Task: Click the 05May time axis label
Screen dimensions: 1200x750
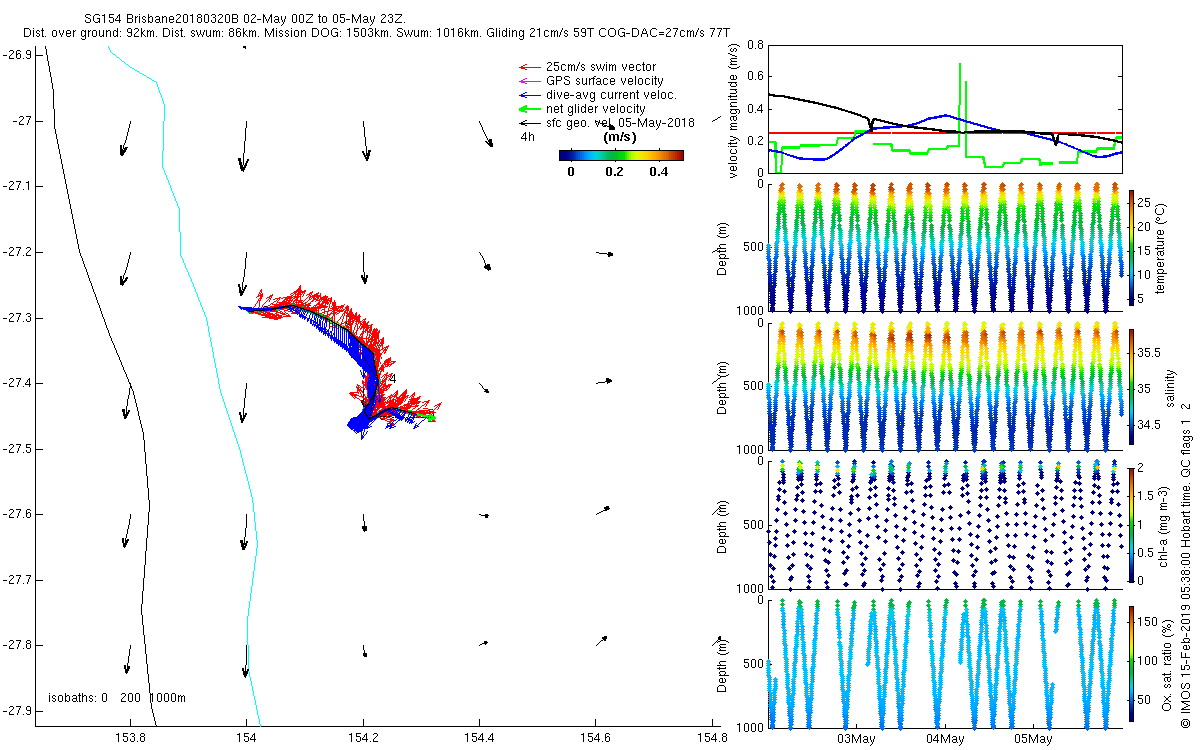Action: coord(1033,739)
